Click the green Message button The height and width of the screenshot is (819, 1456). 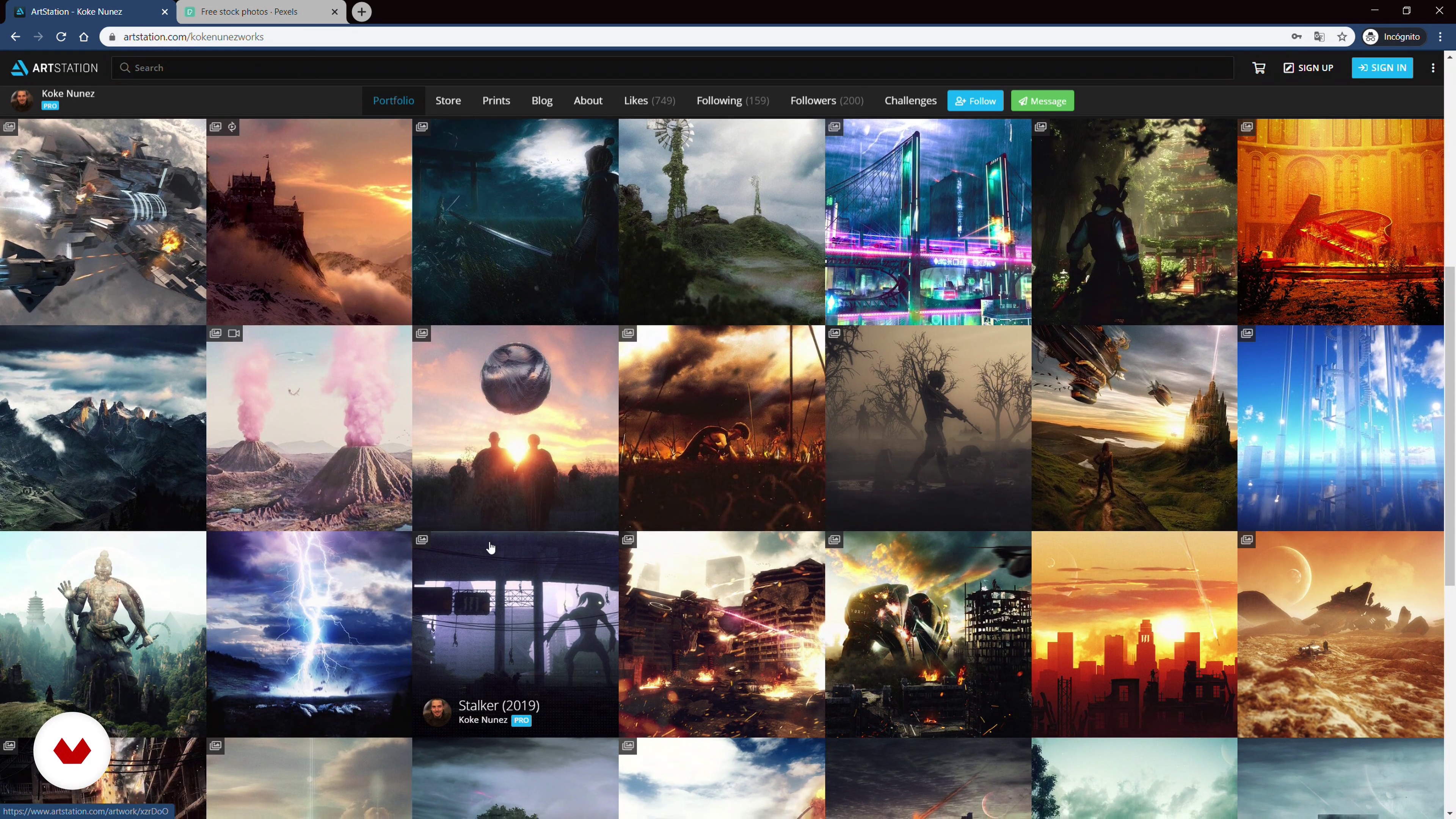click(x=1042, y=100)
